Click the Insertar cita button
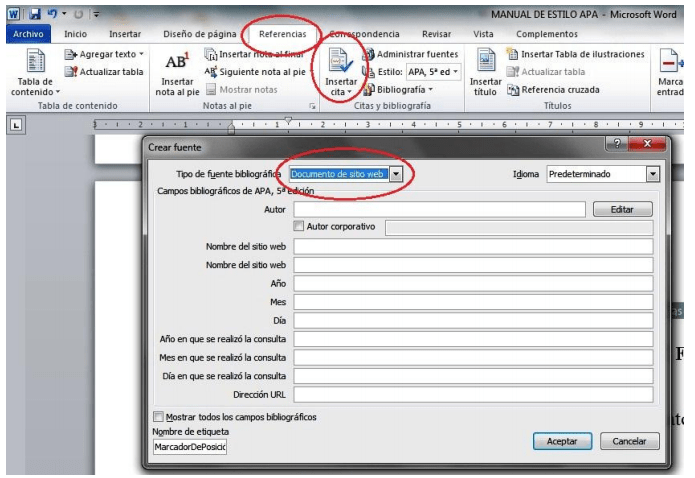The image size is (695, 478). coord(340,73)
